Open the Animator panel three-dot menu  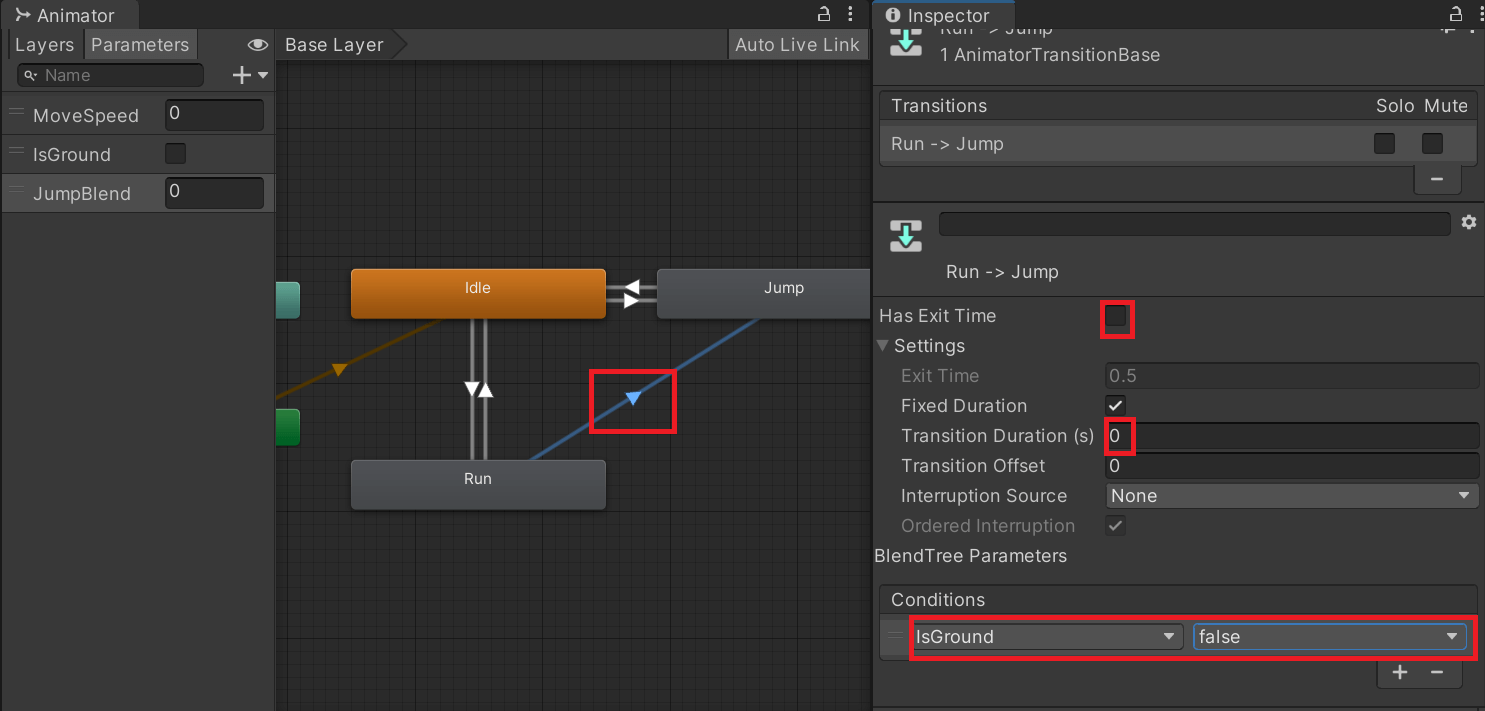click(x=850, y=14)
